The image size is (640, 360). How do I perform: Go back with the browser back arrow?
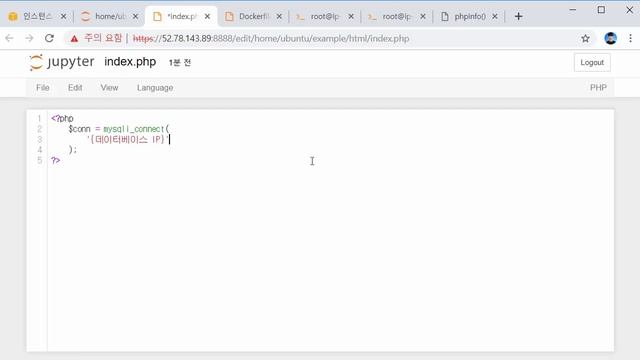click(9, 38)
